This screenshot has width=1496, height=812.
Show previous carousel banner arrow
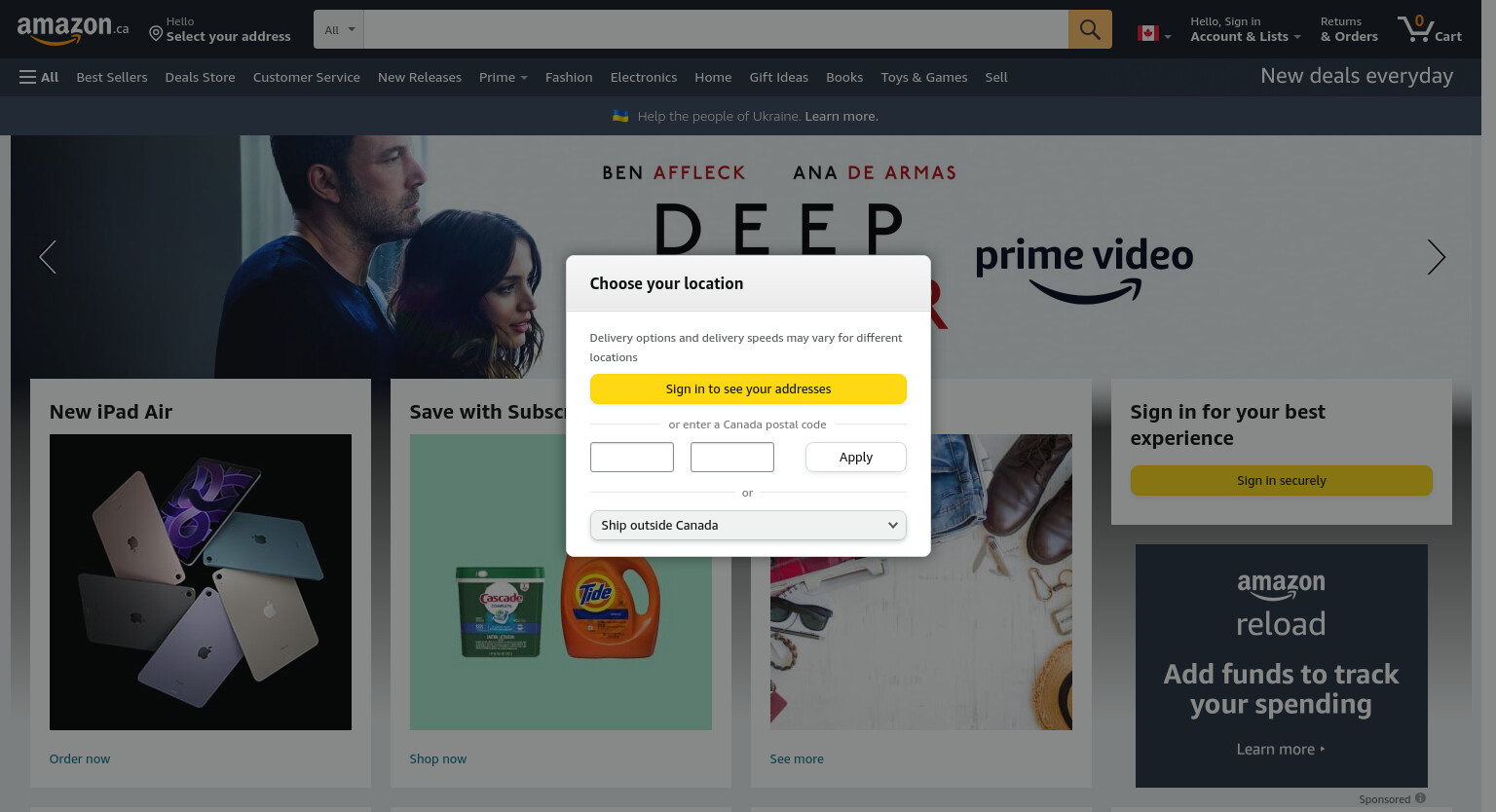coord(47,257)
